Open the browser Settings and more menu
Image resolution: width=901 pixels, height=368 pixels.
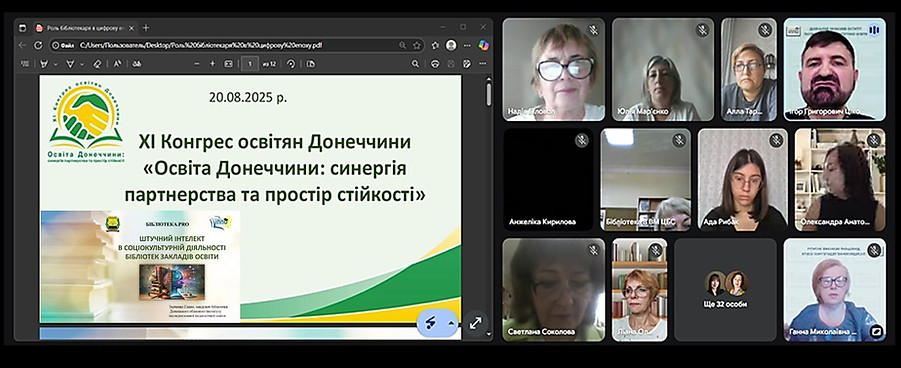pos(467,45)
